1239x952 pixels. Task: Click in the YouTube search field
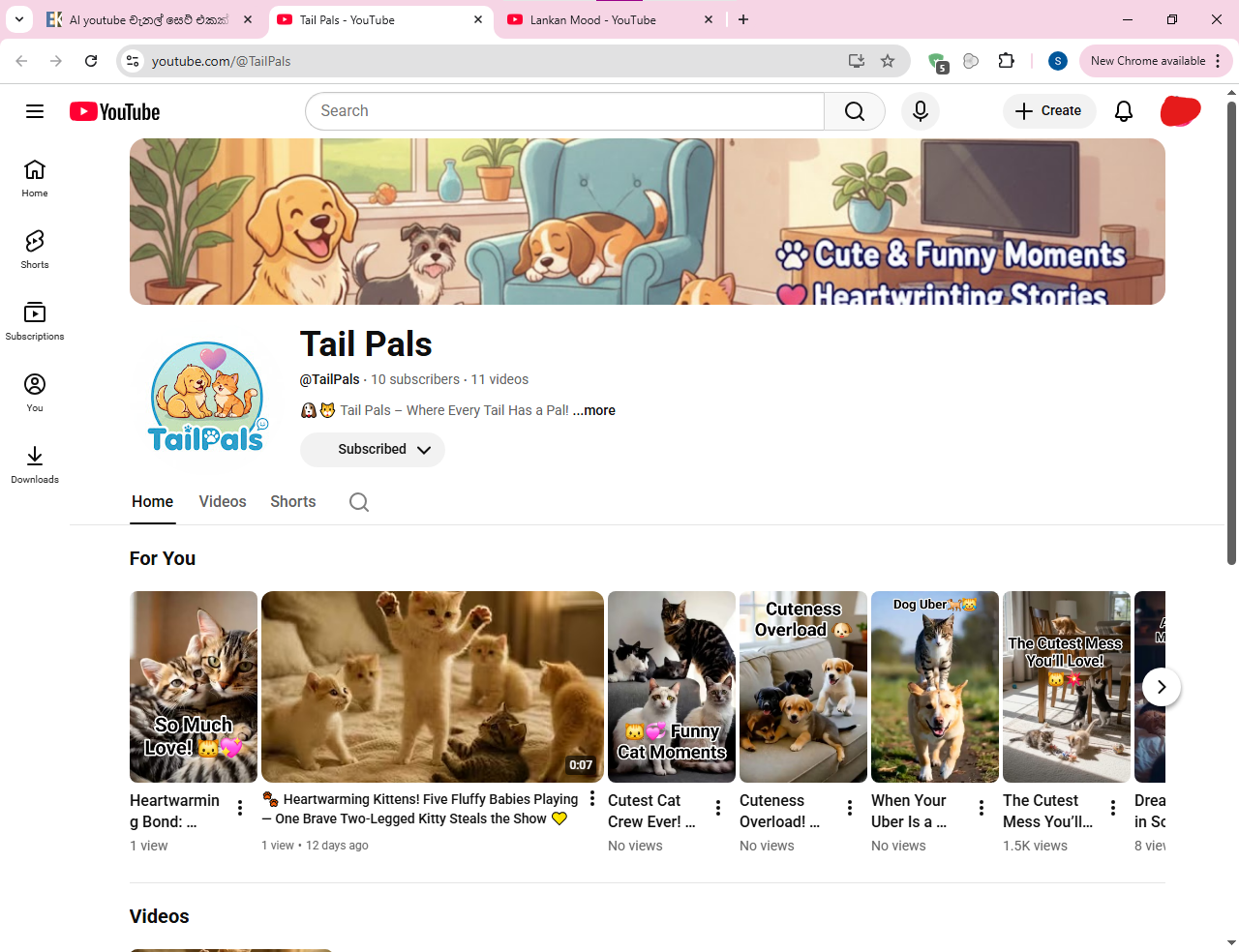click(565, 111)
